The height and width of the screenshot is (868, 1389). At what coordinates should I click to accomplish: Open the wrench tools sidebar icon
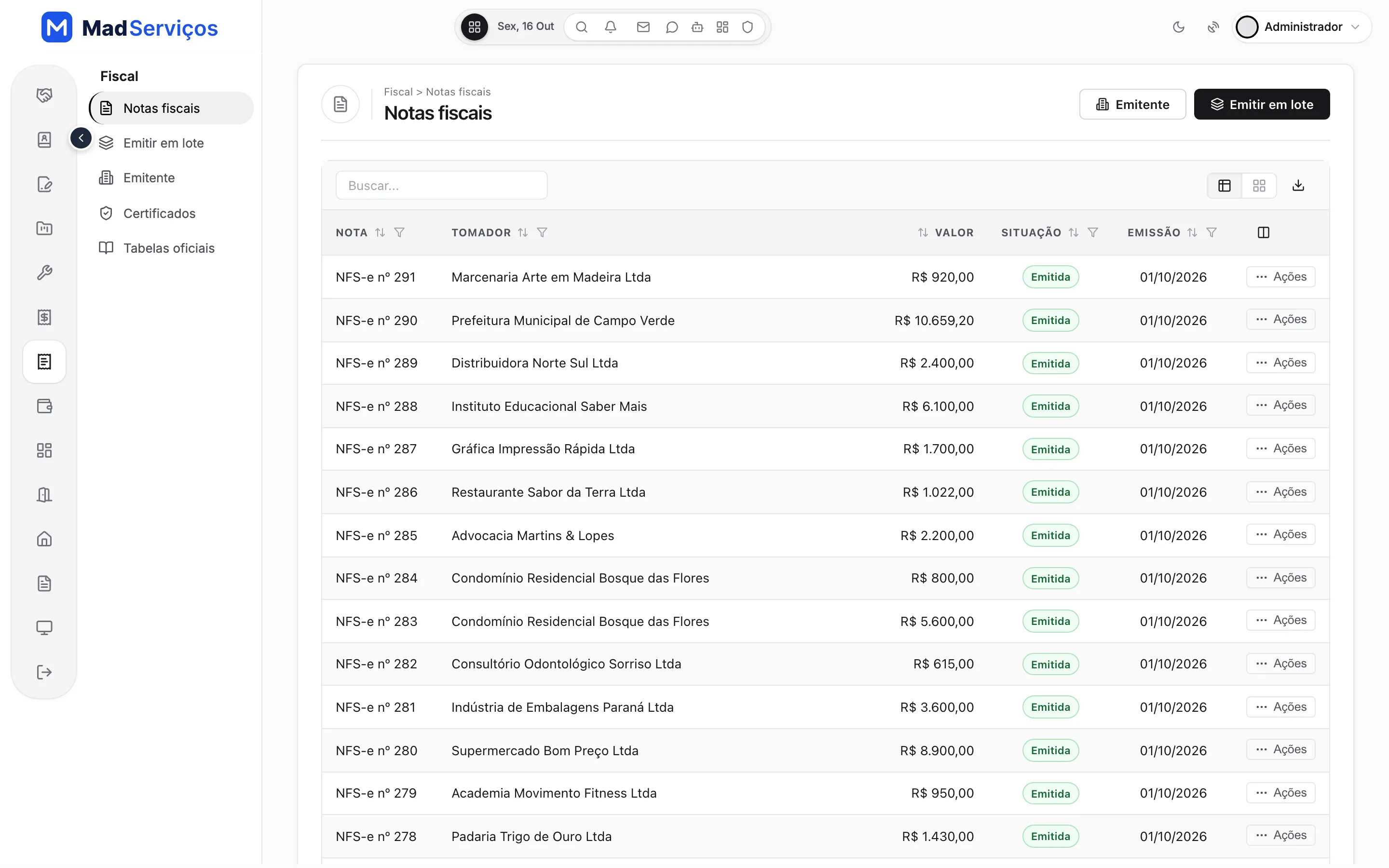click(x=44, y=272)
